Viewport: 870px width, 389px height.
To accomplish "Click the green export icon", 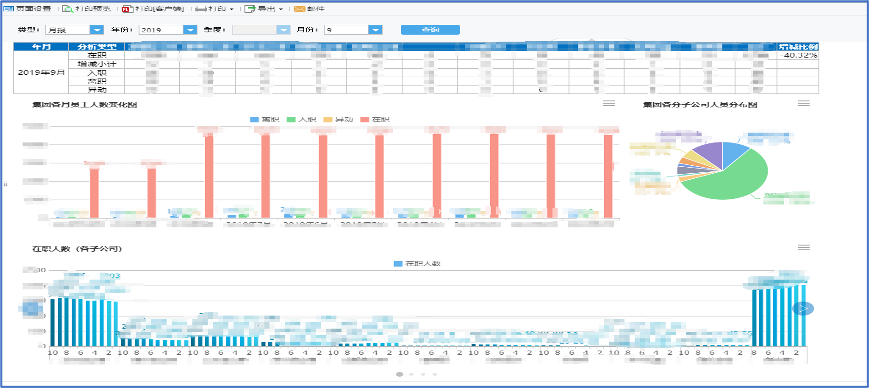I will [250, 9].
